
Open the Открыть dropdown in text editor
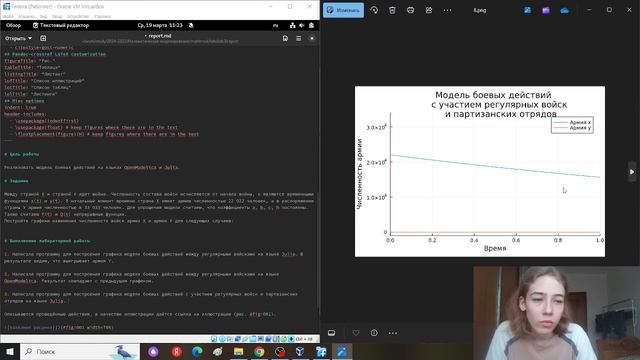coord(18,38)
